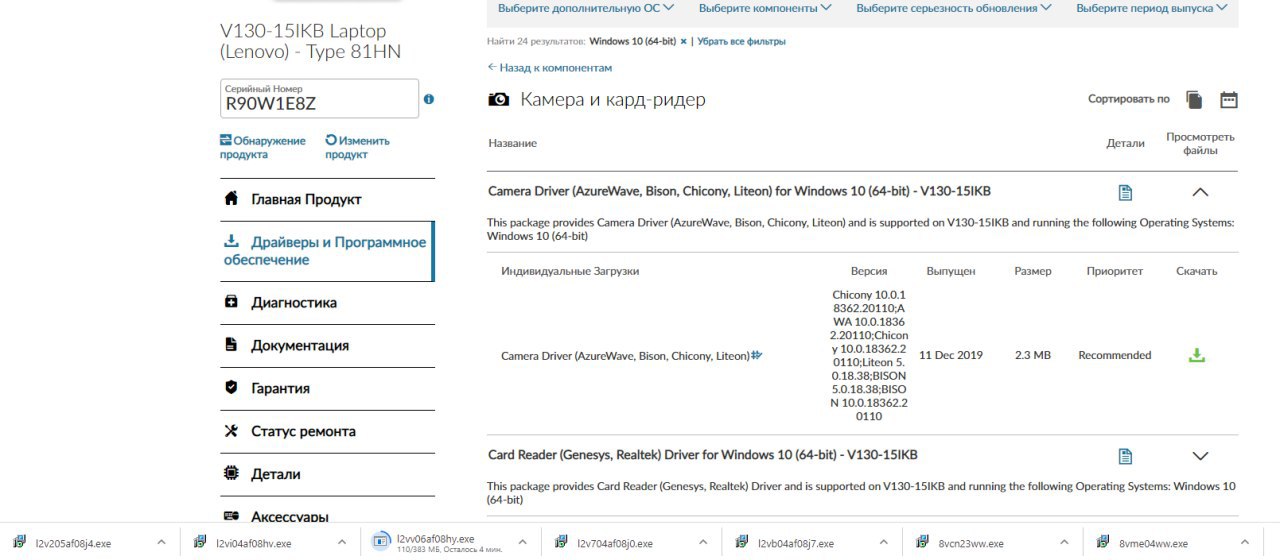Sort results by document icon
This screenshot has height=560, width=1280.
pos(1194,100)
